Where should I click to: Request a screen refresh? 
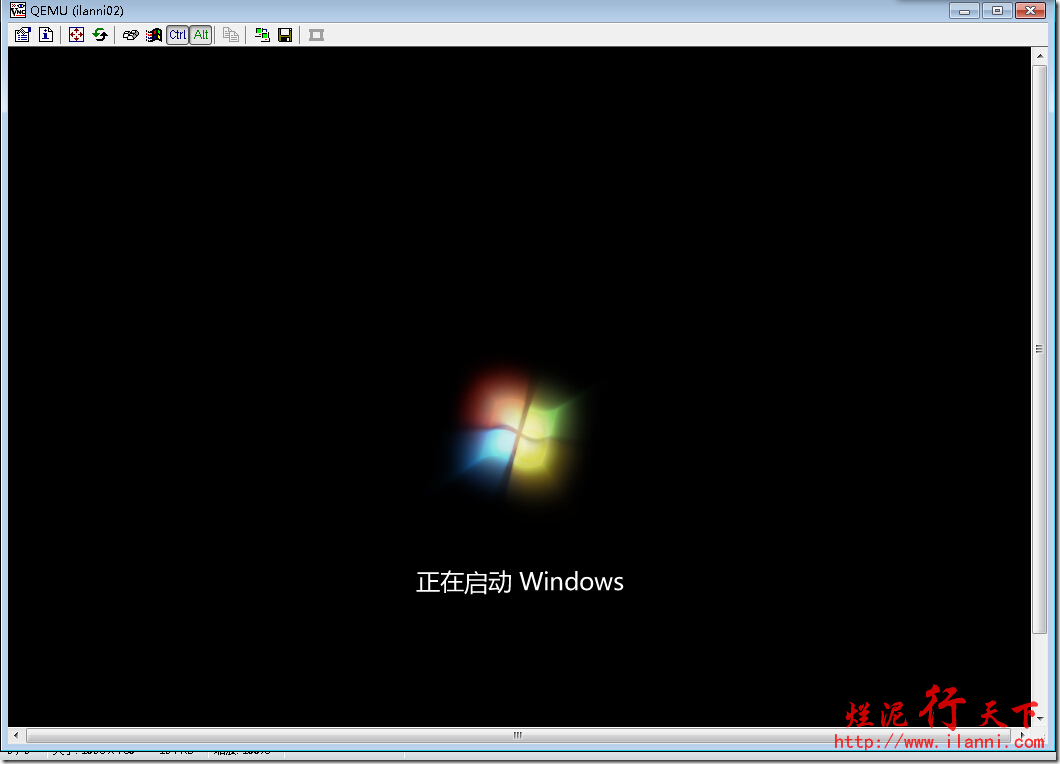[x=100, y=35]
